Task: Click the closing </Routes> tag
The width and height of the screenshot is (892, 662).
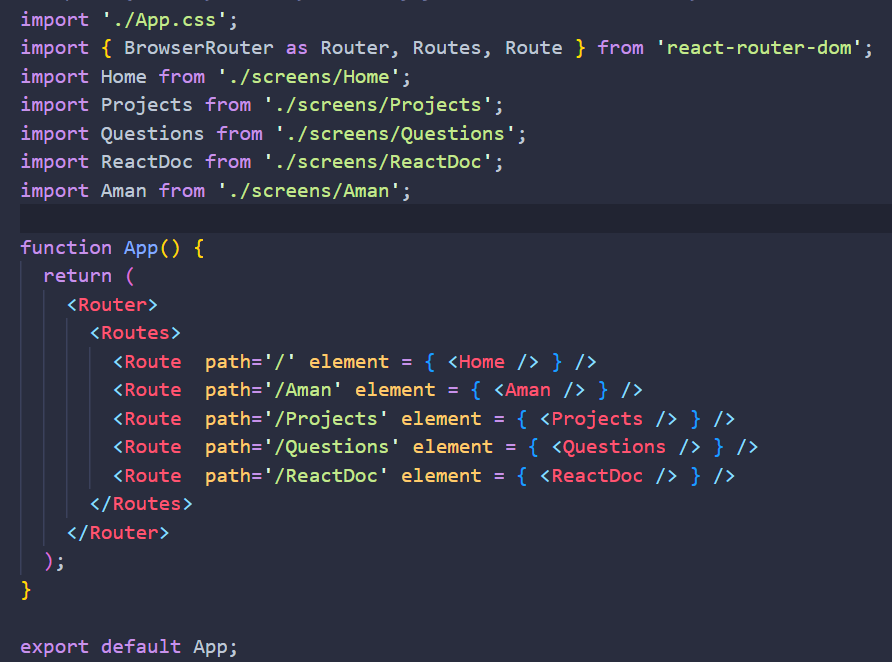Action: click(141, 504)
